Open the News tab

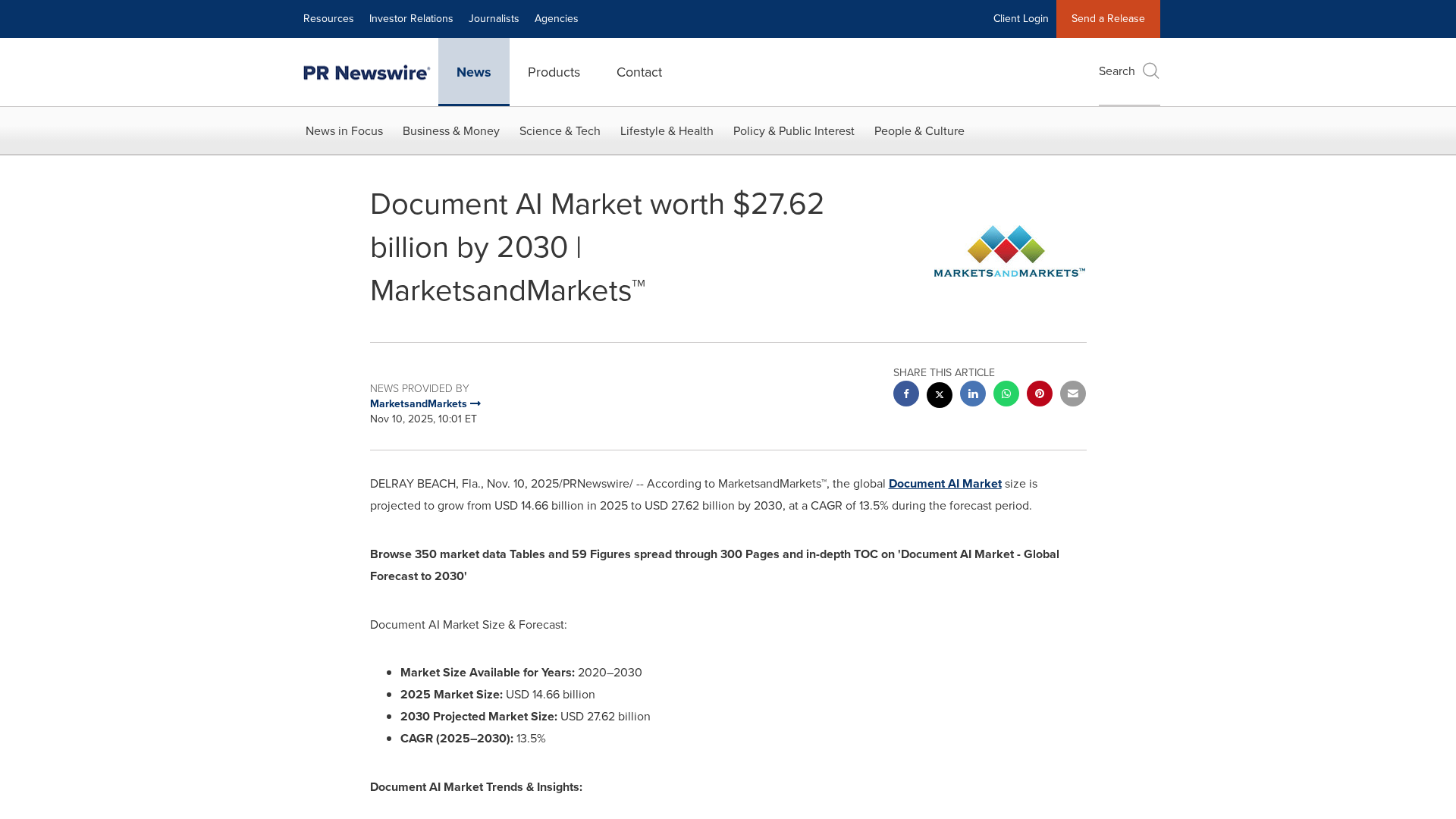(473, 72)
